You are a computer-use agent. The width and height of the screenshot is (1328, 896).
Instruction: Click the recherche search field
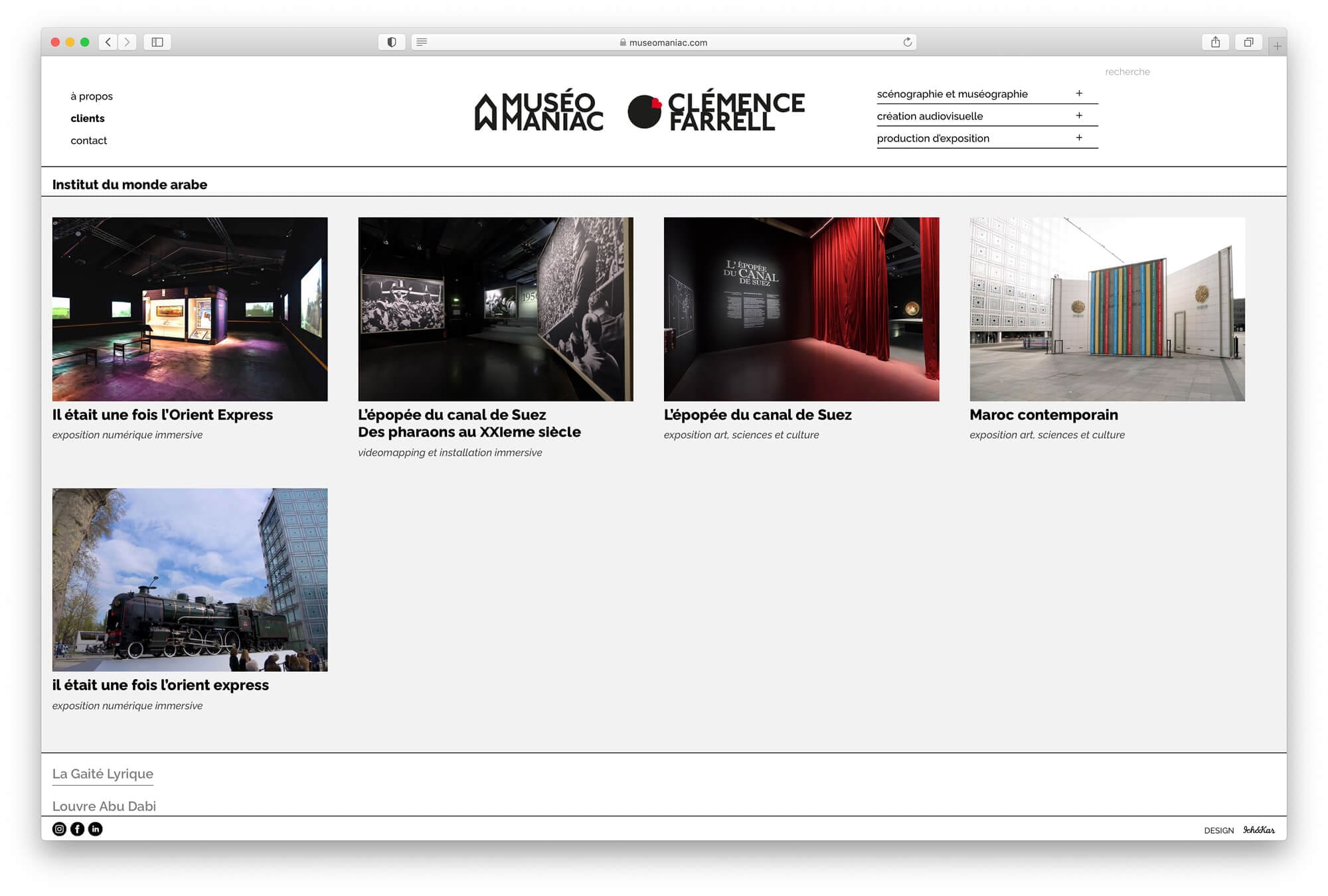(1127, 72)
